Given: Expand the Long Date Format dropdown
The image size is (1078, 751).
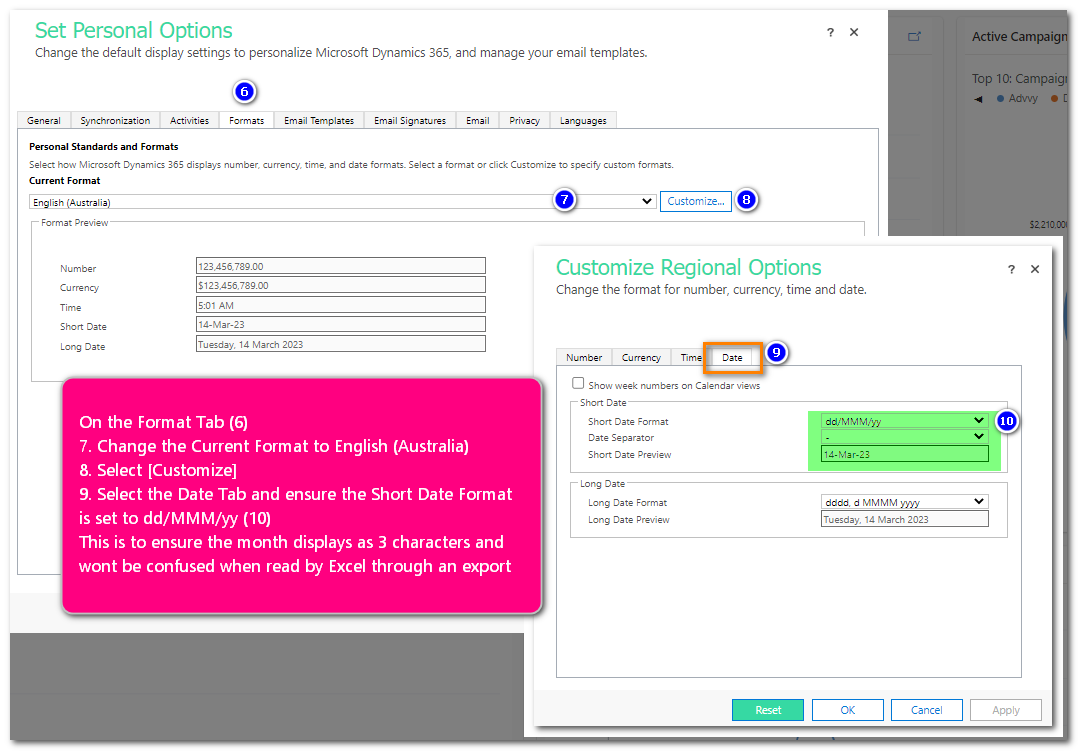Looking at the screenshot, I should 904,502.
